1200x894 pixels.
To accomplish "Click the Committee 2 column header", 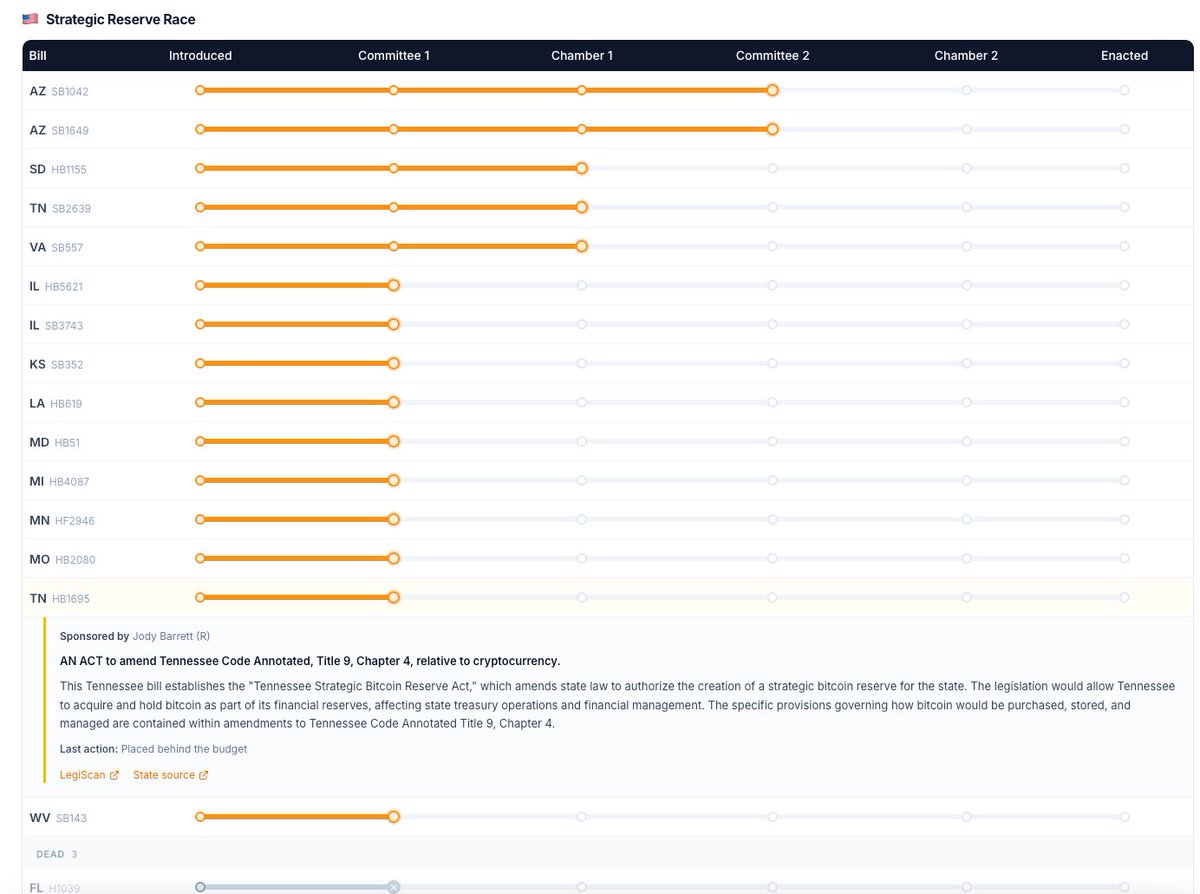I will (x=773, y=56).
